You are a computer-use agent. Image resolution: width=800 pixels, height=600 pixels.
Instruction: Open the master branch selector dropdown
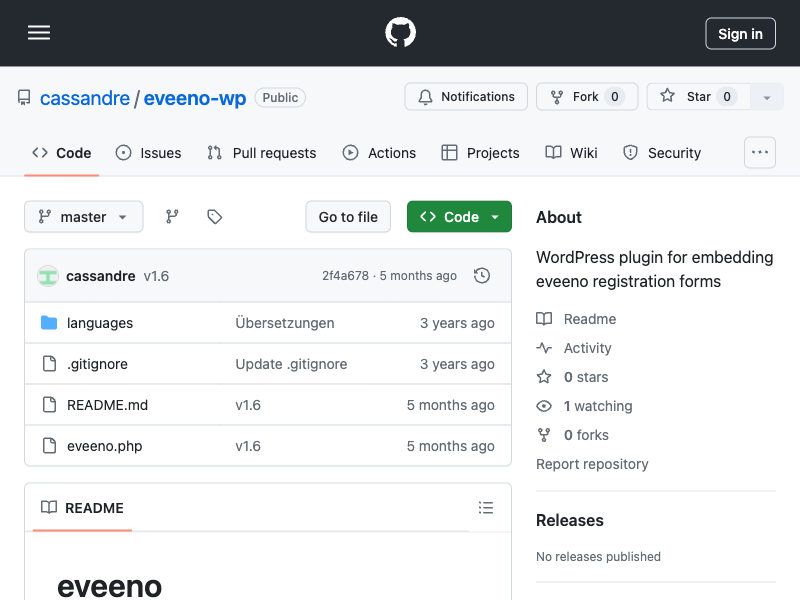(84, 217)
